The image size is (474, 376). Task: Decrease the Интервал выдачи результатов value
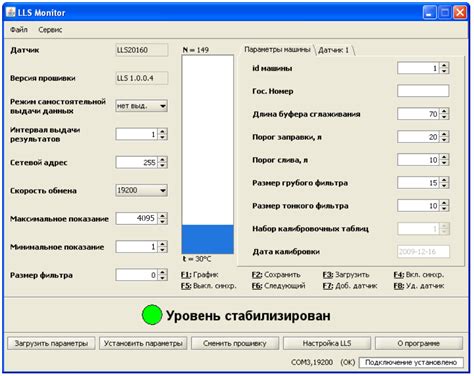[x=162, y=137]
